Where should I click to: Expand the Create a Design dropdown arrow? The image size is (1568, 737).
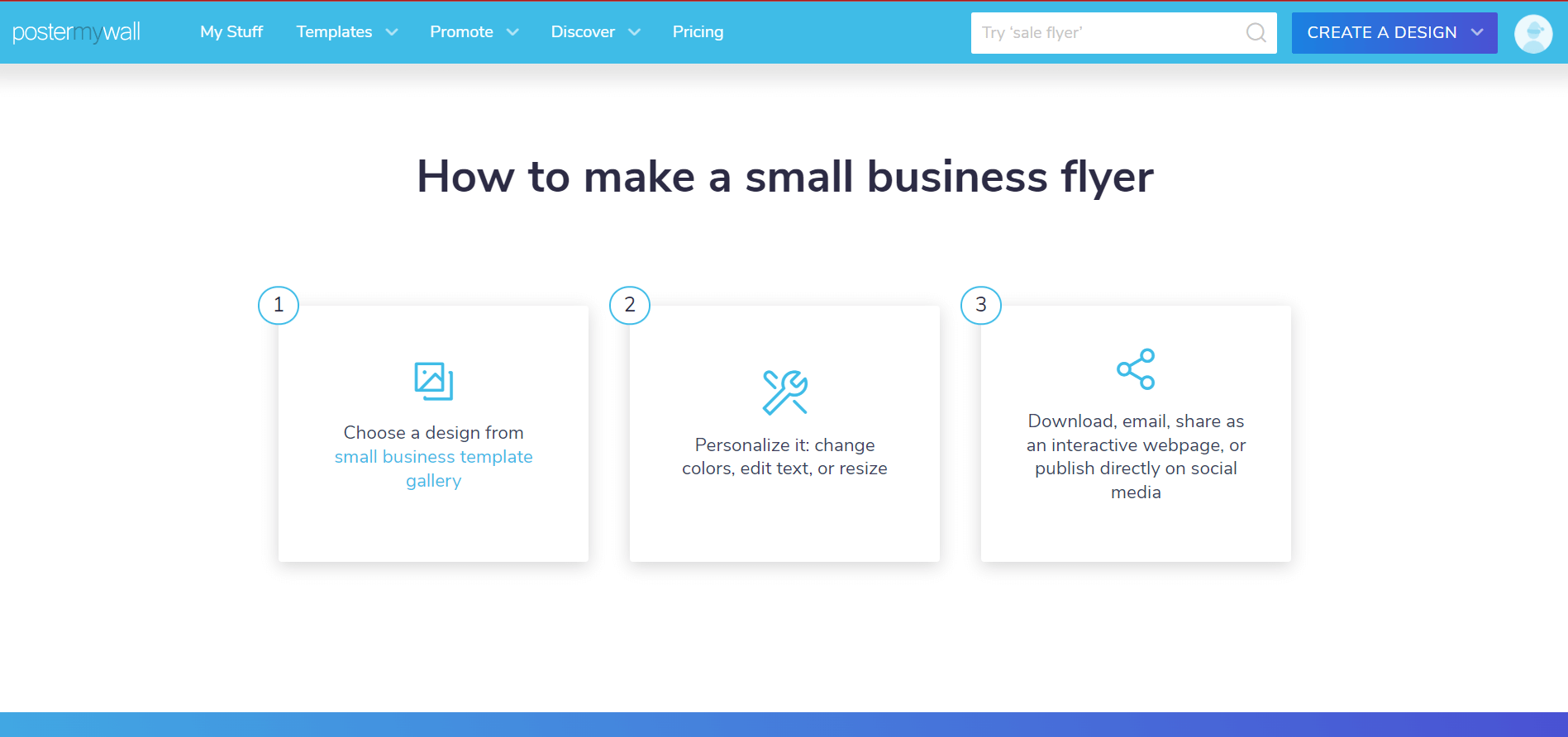click(1477, 32)
